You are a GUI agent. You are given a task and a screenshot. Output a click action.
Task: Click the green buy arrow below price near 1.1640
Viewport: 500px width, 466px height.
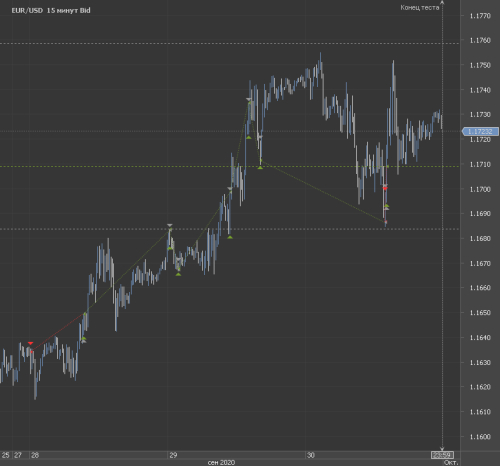(x=83, y=339)
